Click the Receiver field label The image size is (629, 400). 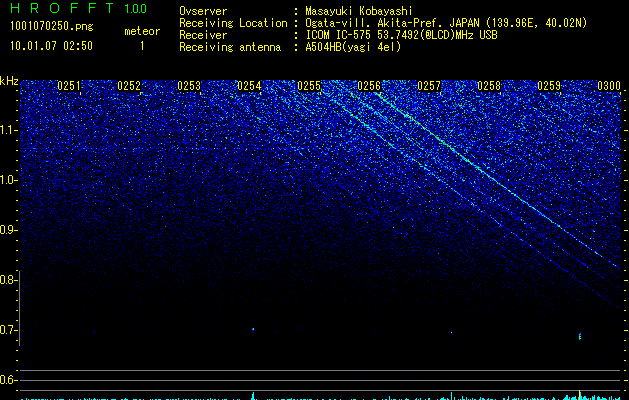203,35
